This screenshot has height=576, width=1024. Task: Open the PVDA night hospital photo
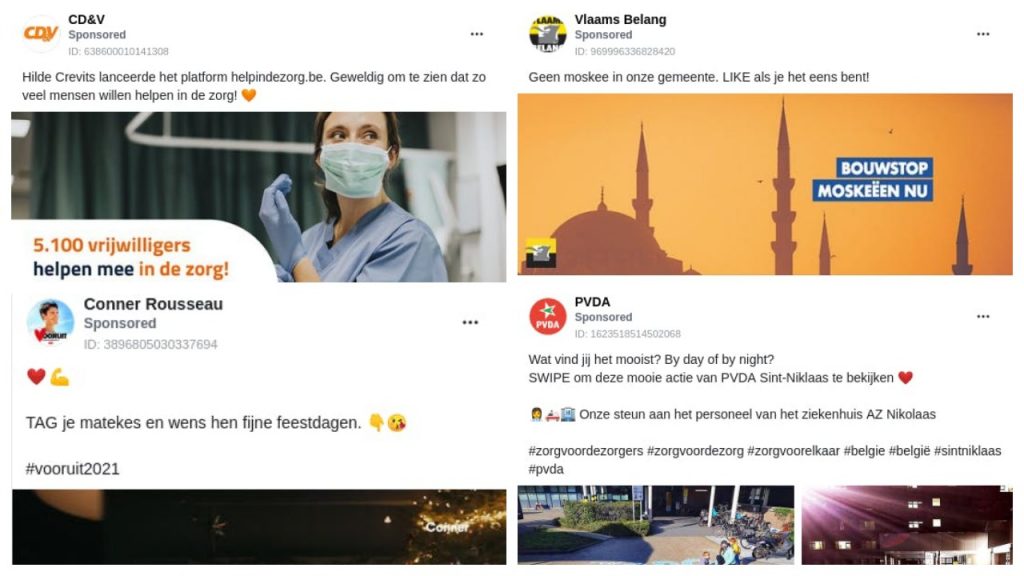(x=907, y=524)
